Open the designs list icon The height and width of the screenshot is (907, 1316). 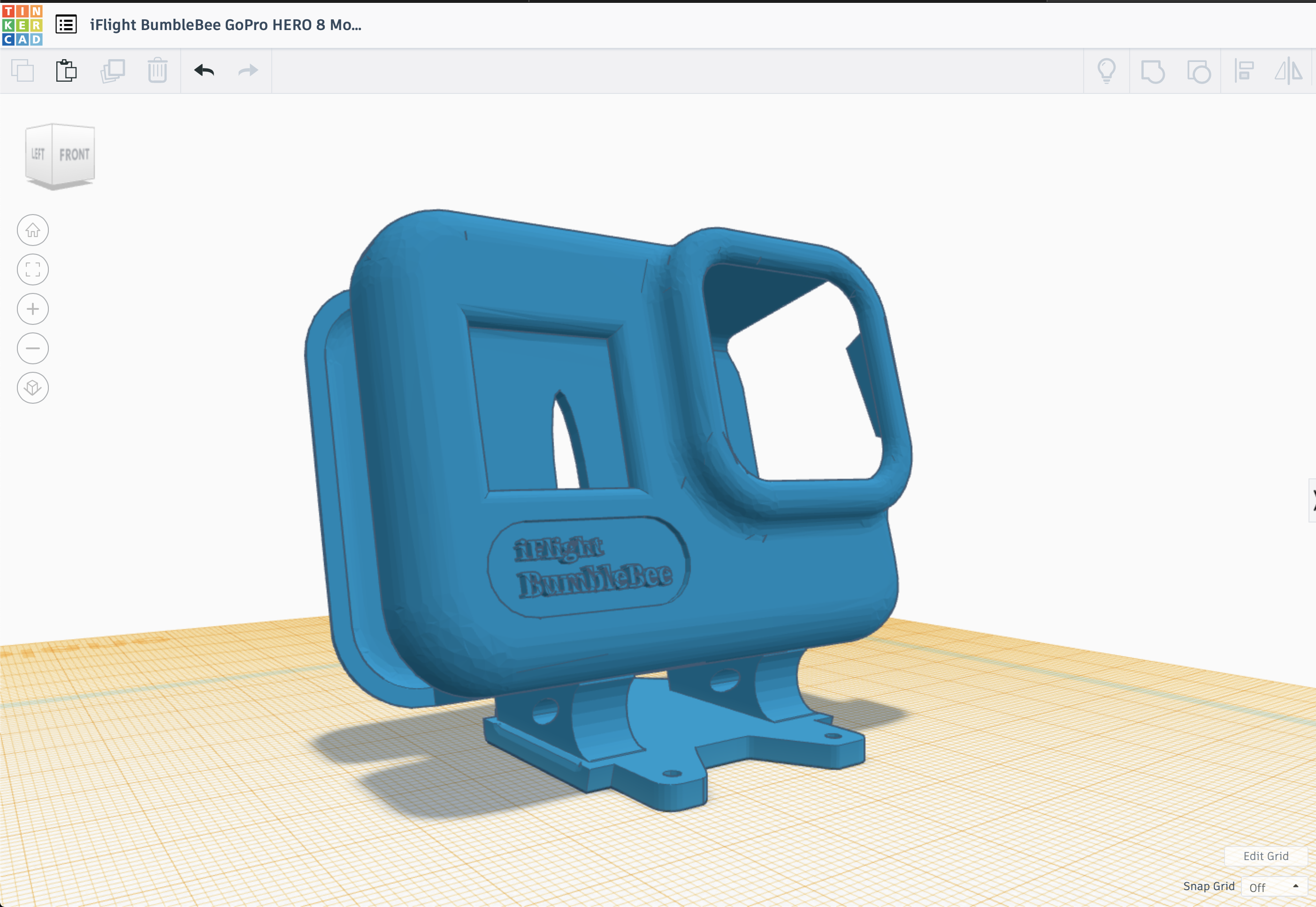(x=67, y=24)
